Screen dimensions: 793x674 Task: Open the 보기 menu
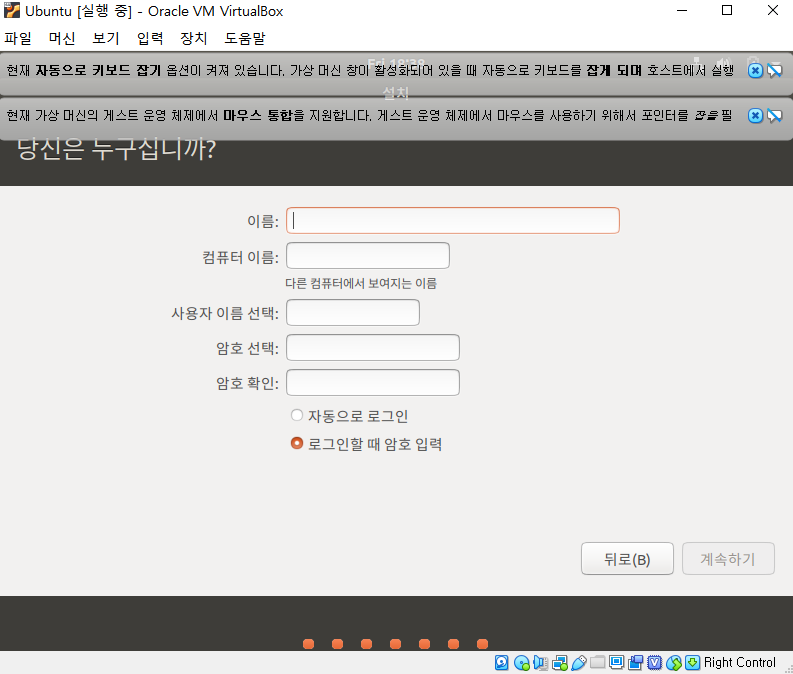point(106,38)
